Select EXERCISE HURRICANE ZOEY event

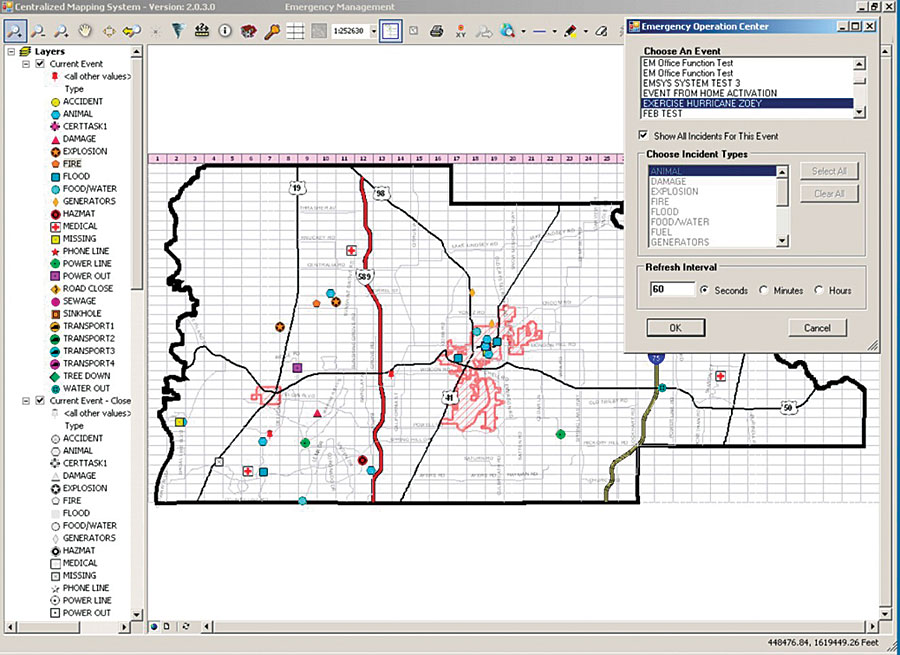[x=747, y=103]
